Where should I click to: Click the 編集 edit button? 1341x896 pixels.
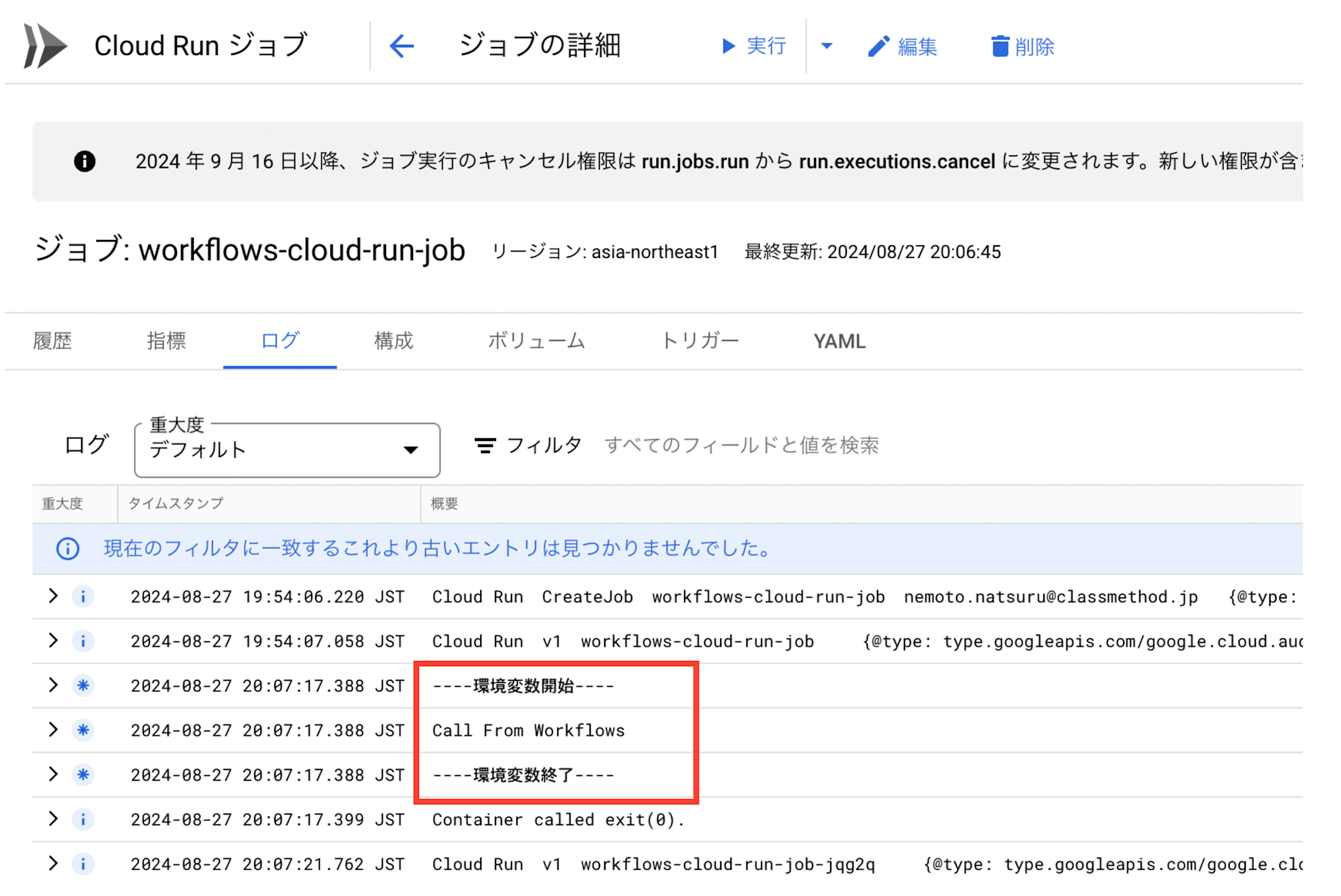pyautogui.click(x=902, y=46)
